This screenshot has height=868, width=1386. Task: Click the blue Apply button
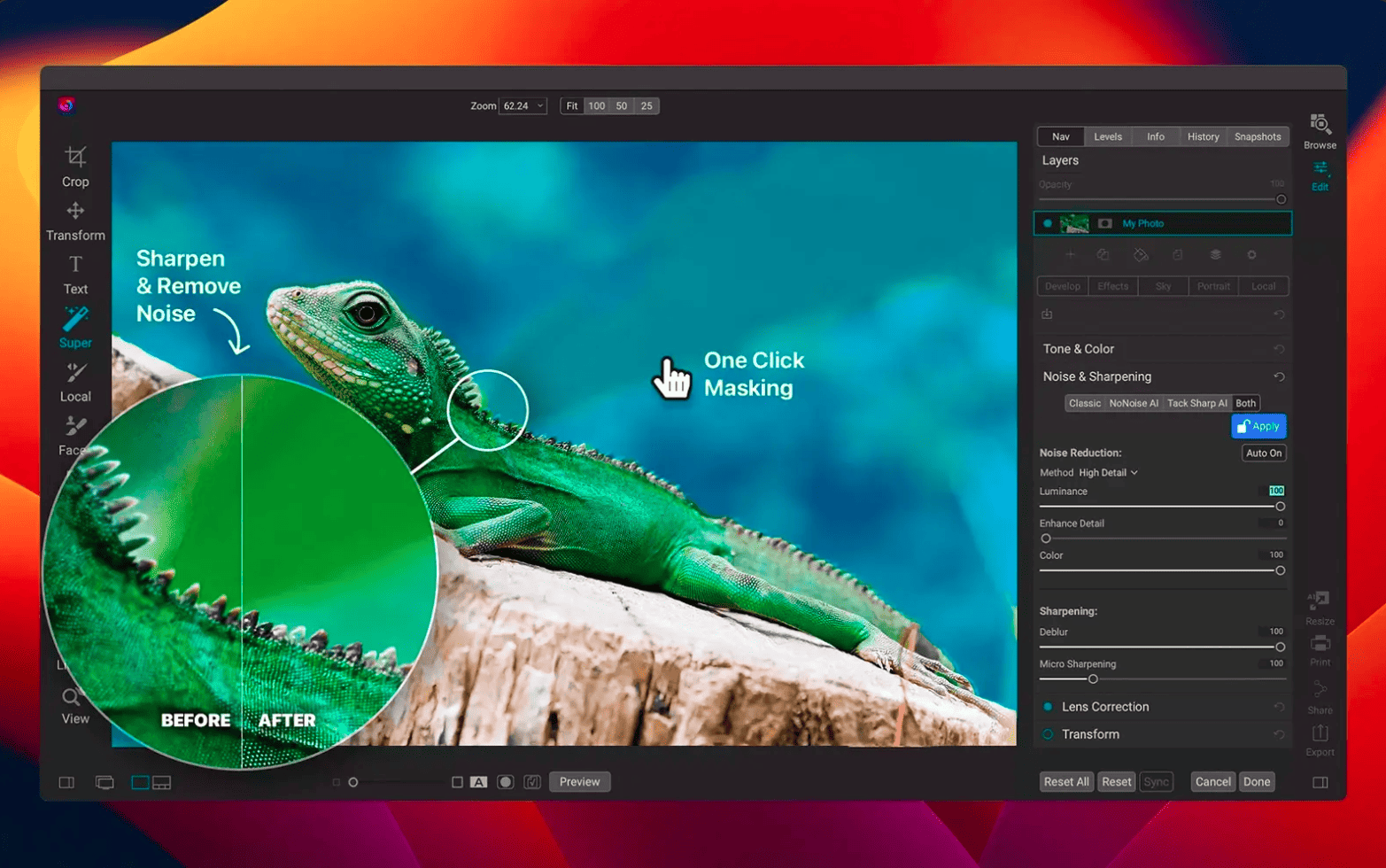coord(1258,426)
